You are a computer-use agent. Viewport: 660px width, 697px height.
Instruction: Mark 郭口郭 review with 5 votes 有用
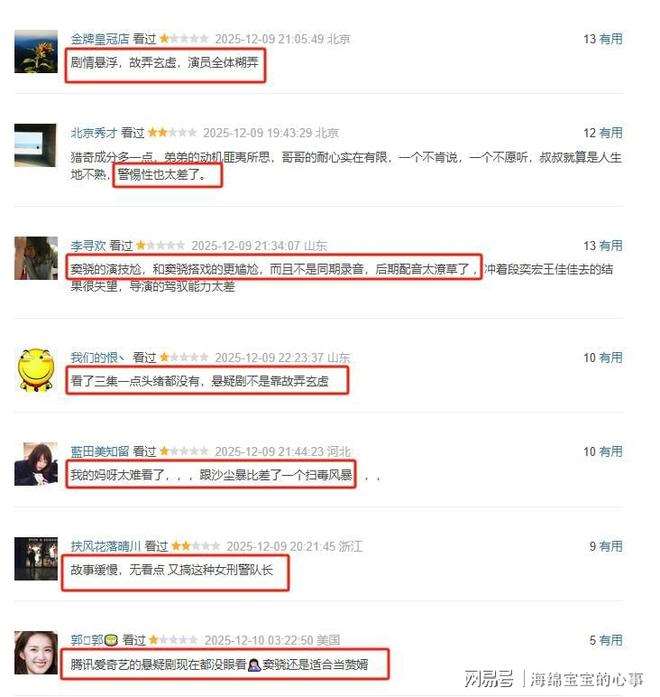611,640
